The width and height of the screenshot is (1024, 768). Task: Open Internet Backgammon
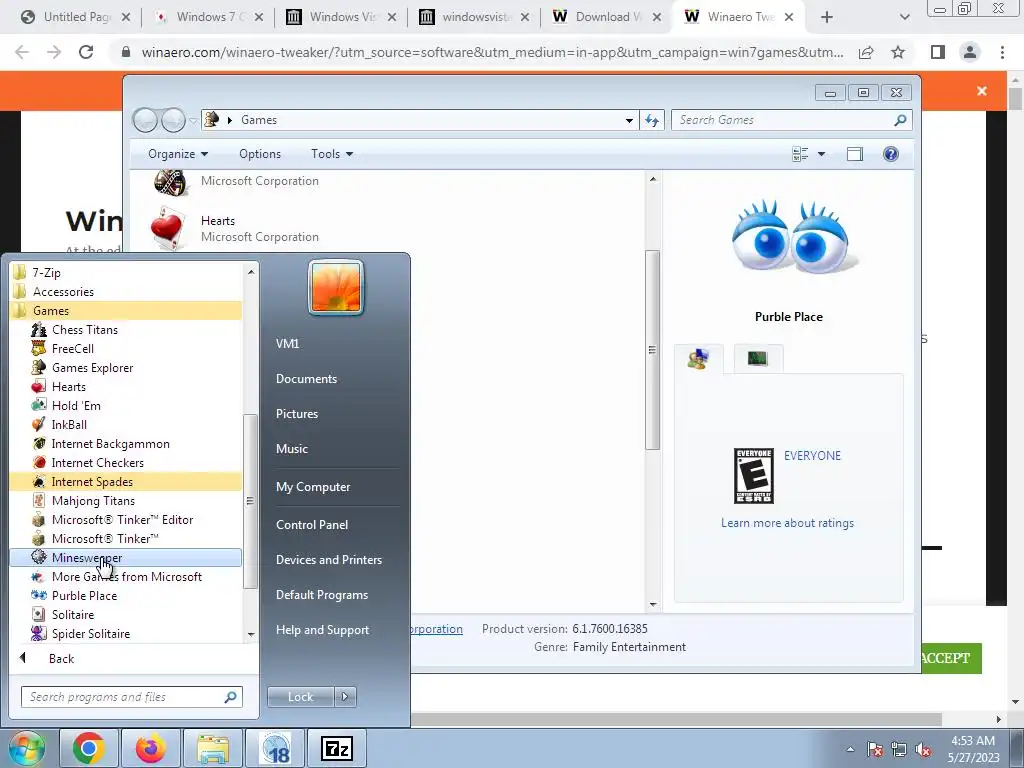110,443
